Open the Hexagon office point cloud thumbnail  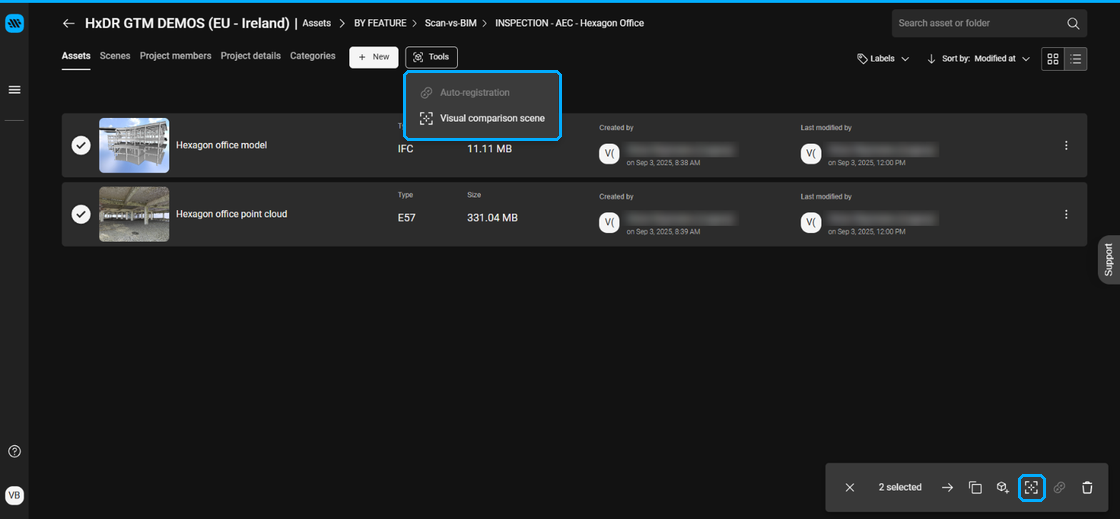point(134,214)
